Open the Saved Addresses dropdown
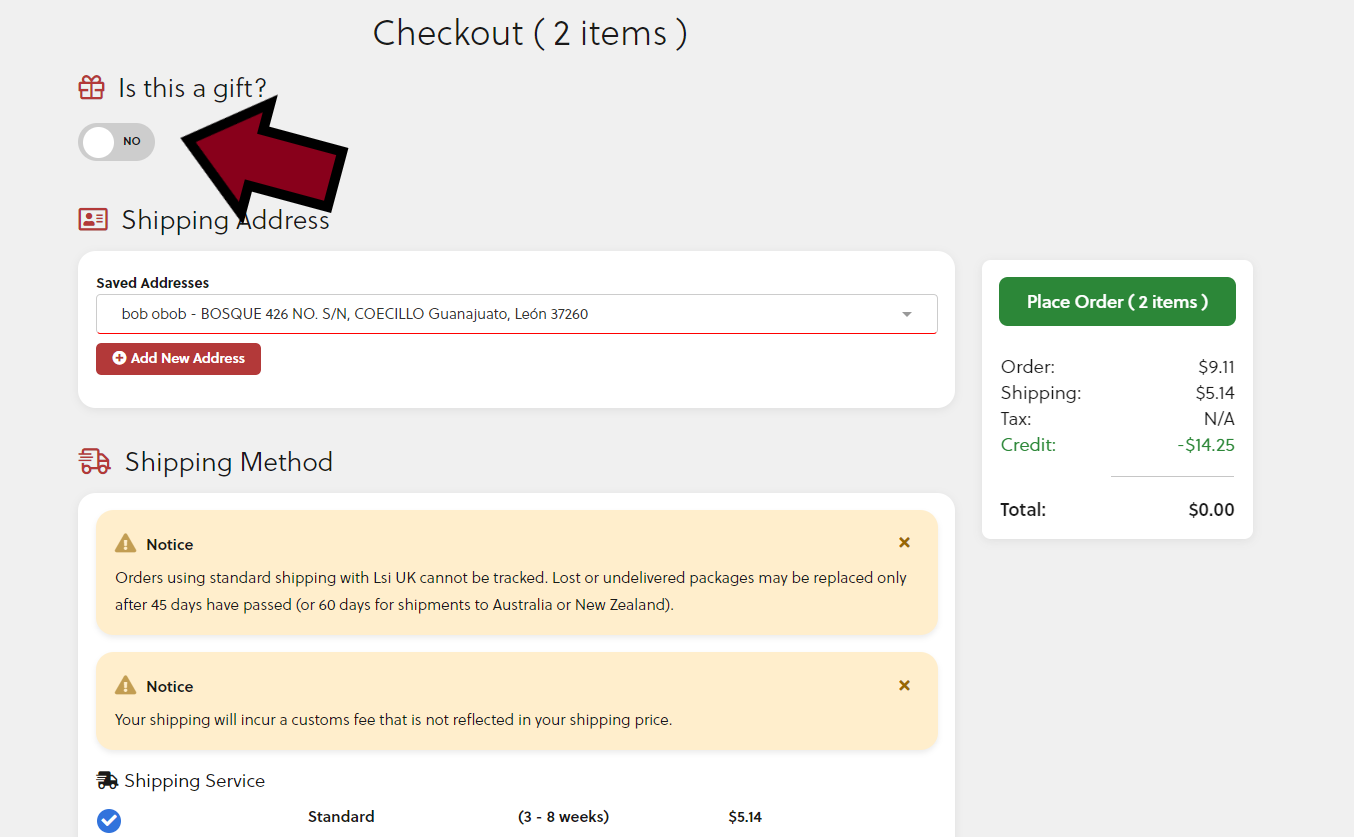Image resolution: width=1354 pixels, height=837 pixels. (516, 314)
